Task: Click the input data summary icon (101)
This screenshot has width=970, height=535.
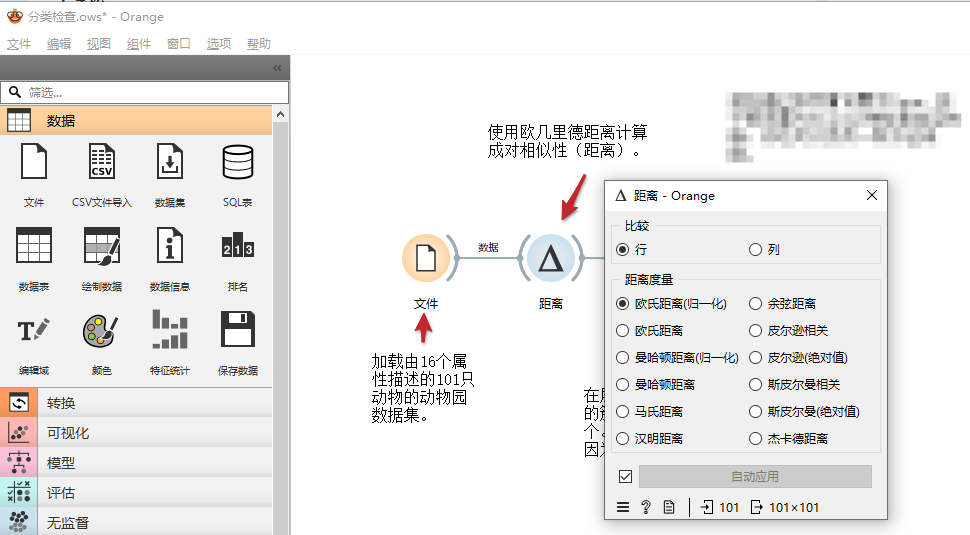Action: [x=706, y=507]
